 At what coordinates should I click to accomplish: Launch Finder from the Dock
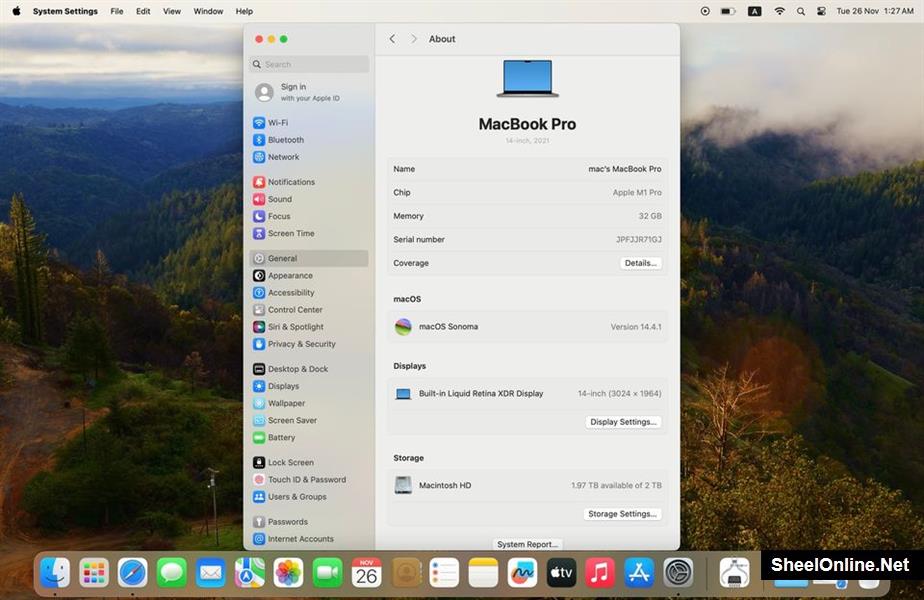coord(55,573)
